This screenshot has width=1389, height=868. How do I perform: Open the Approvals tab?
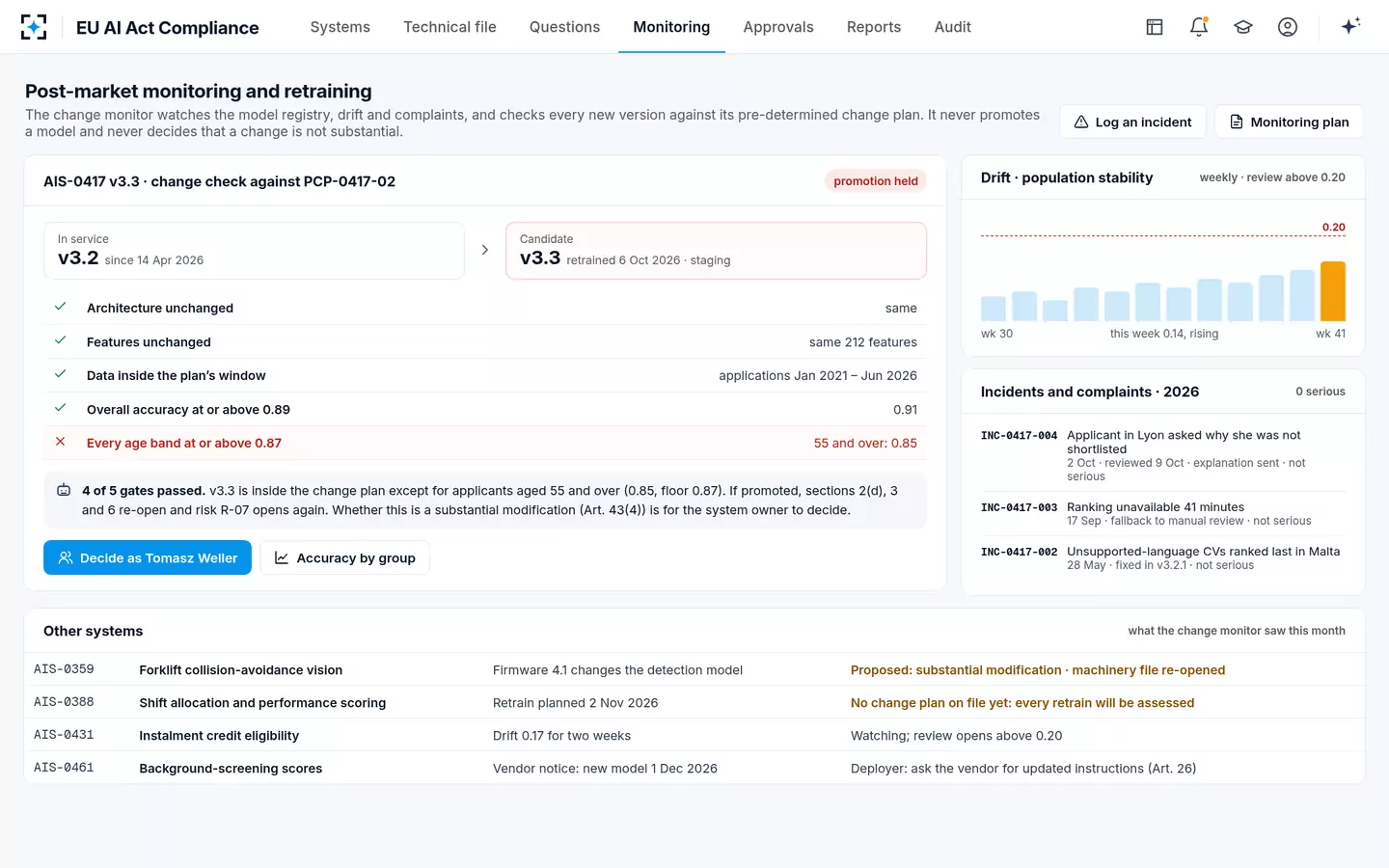coord(778,27)
